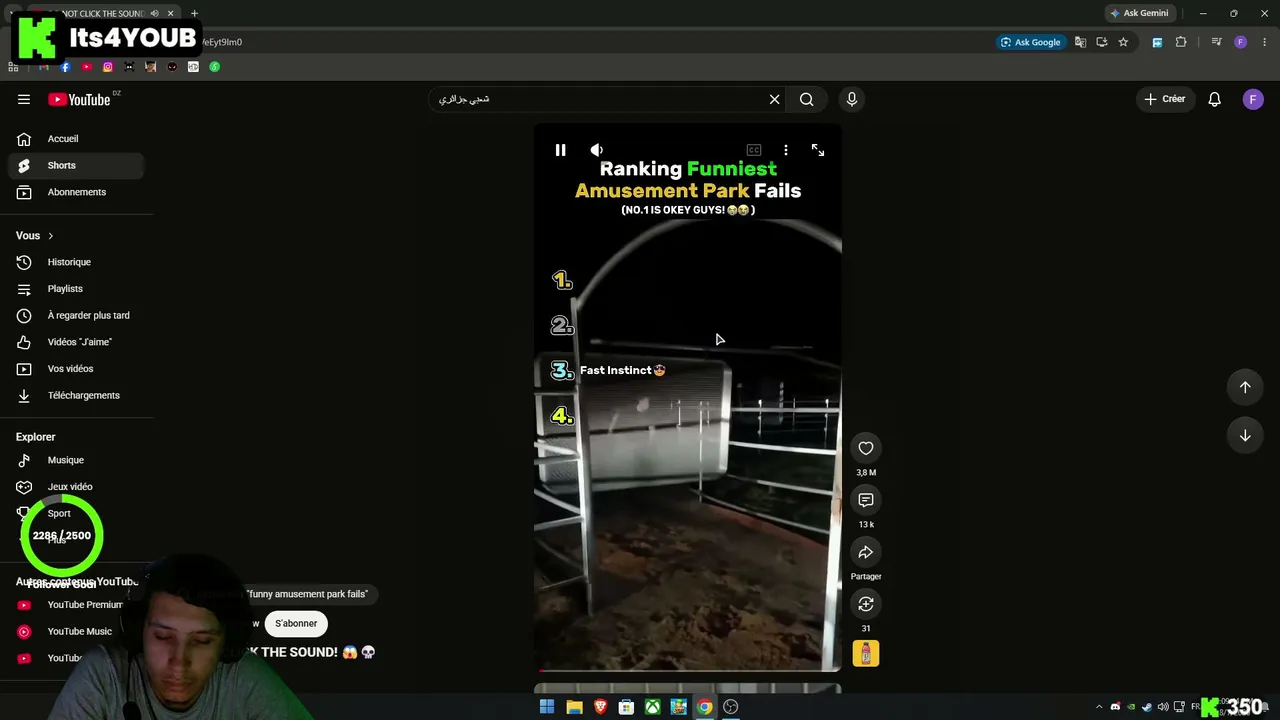Open YouTube notifications bell
The width and height of the screenshot is (1280, 720).
1214,99
